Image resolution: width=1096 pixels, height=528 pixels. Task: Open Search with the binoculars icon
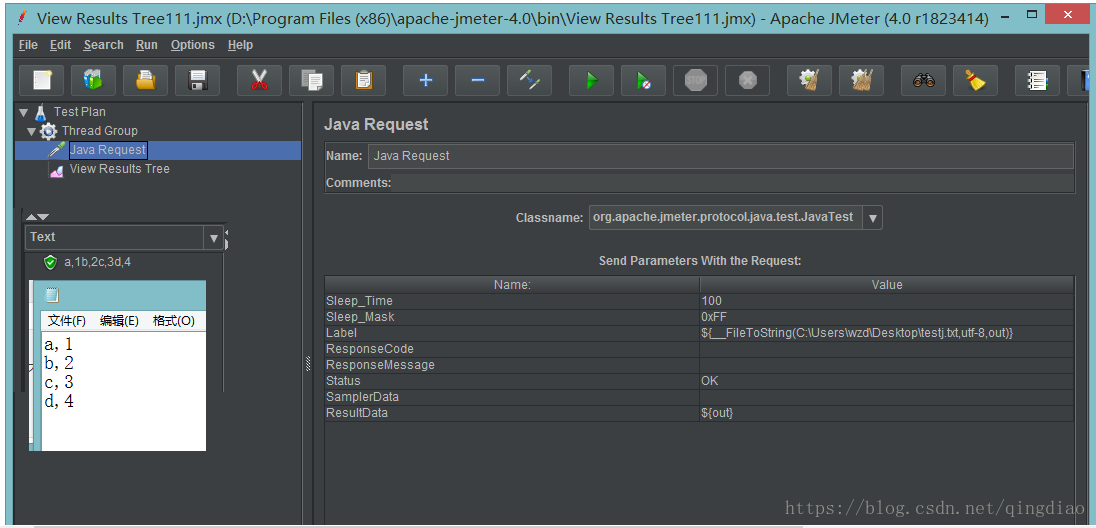tap(923, 80)
